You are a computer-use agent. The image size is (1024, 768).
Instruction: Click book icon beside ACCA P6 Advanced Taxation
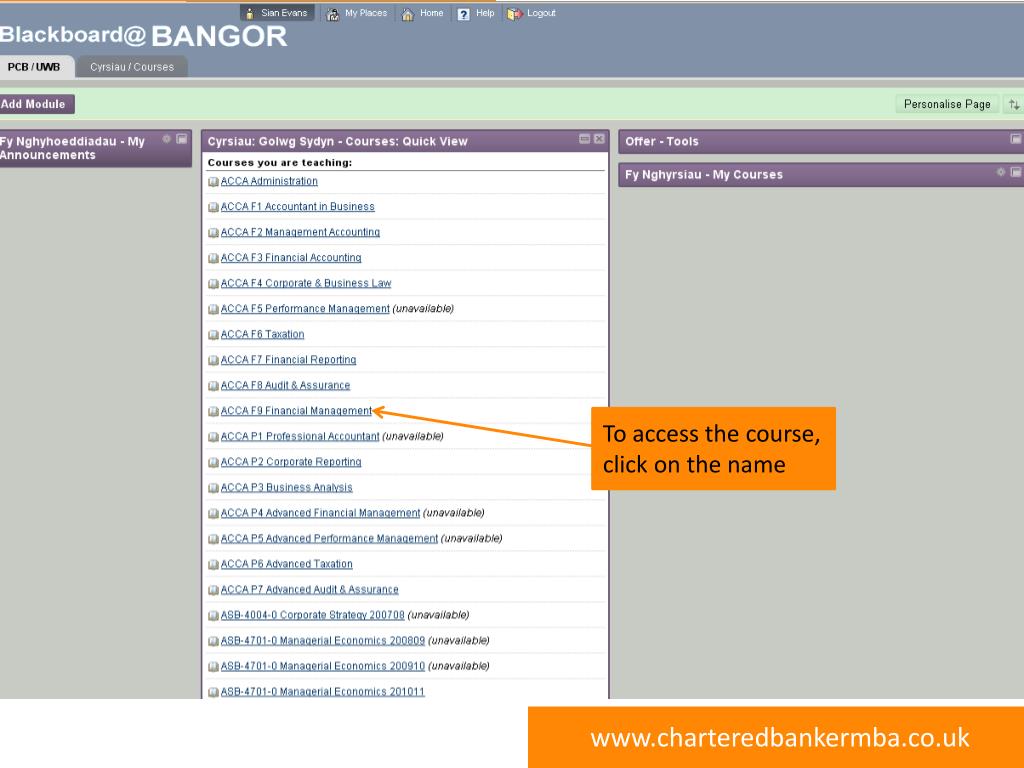[213, 564]
